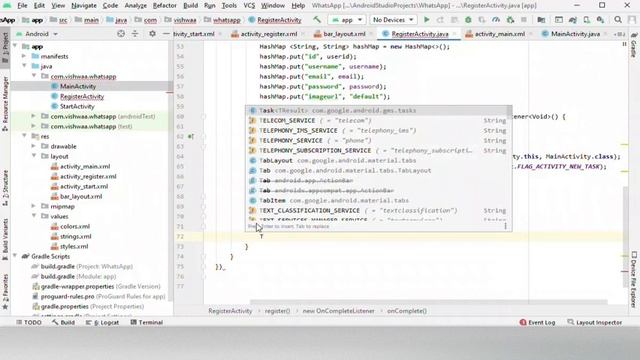
Task: Hide the Project panel with the minus icon
Action: [166, 34]
